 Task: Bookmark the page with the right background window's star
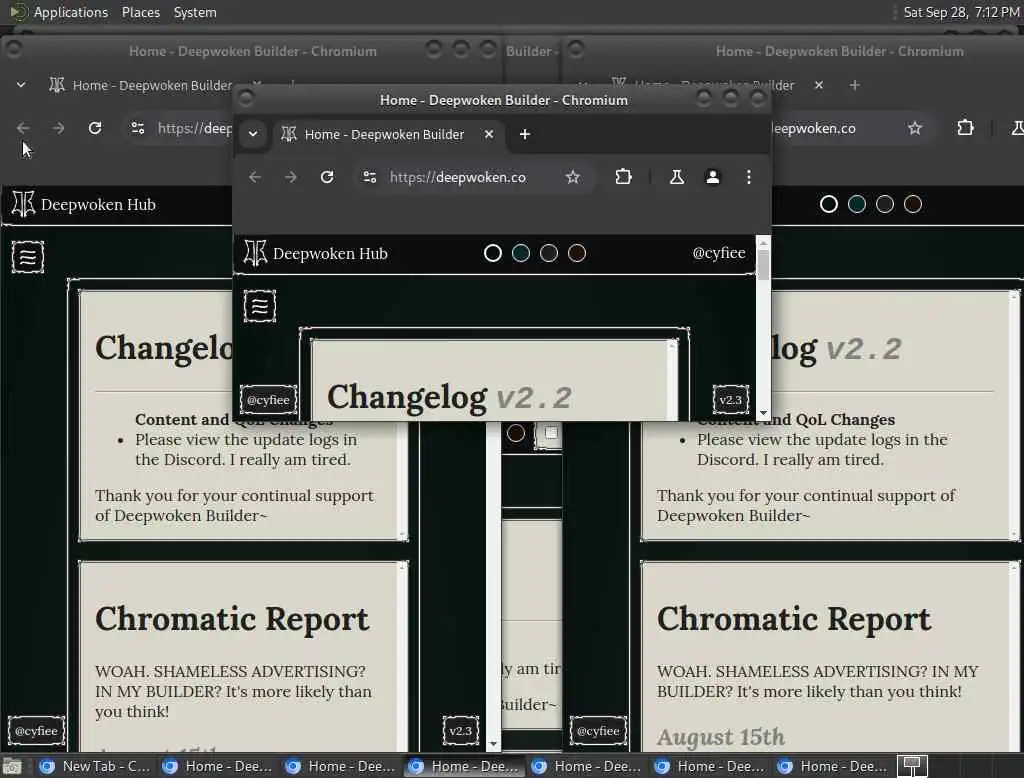click(914, 128)
